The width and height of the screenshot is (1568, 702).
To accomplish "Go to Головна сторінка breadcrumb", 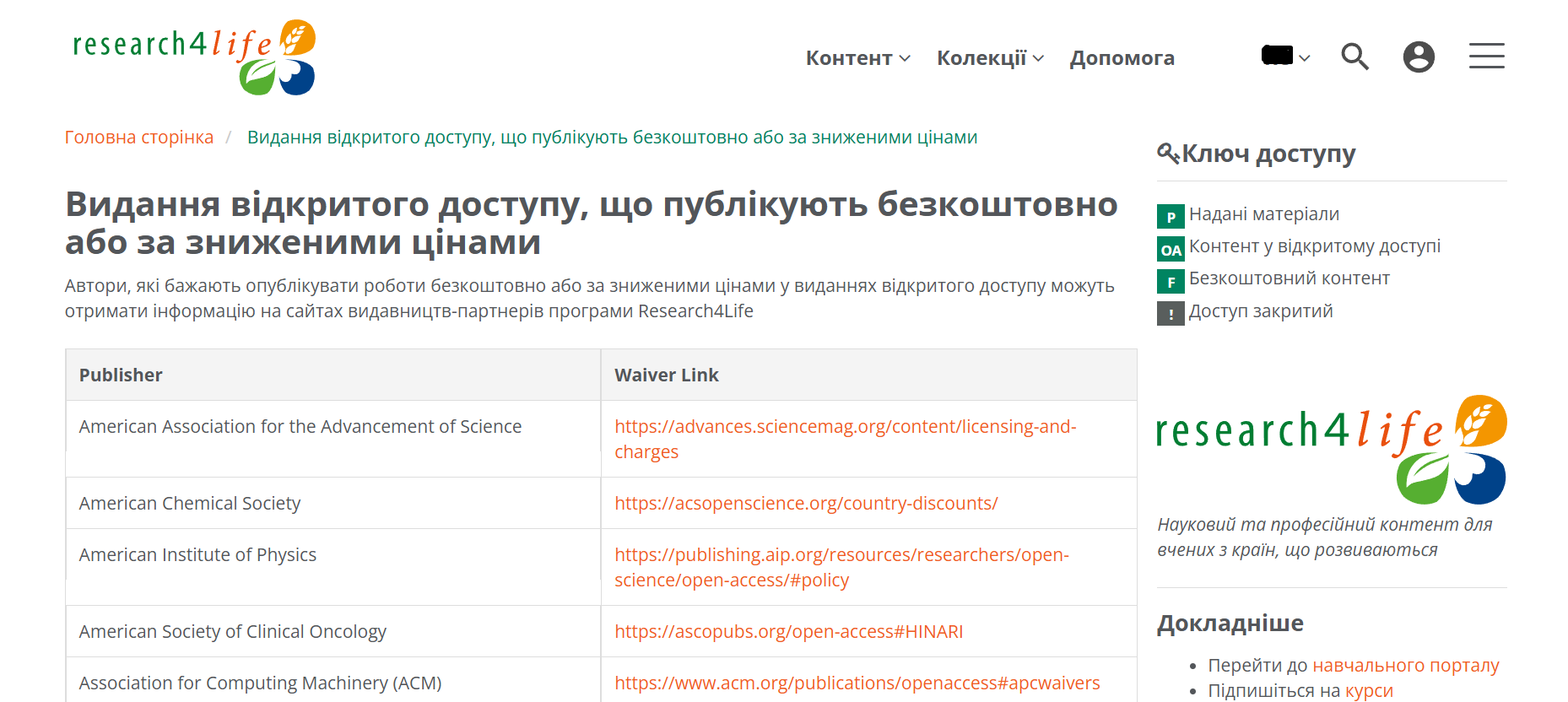I will tap(139, 138).
